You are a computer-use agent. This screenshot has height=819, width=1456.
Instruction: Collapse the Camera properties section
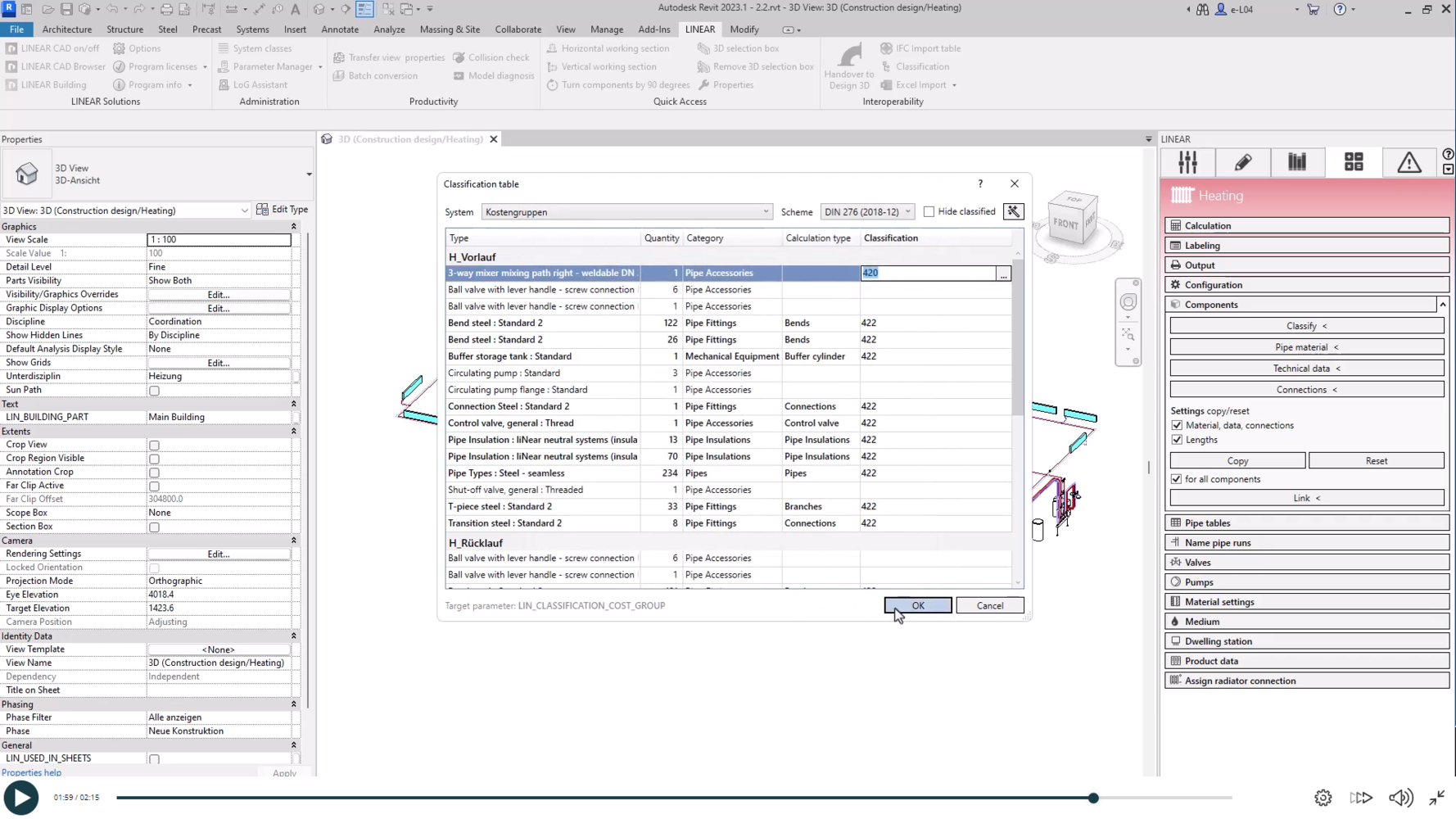[293, 541]
